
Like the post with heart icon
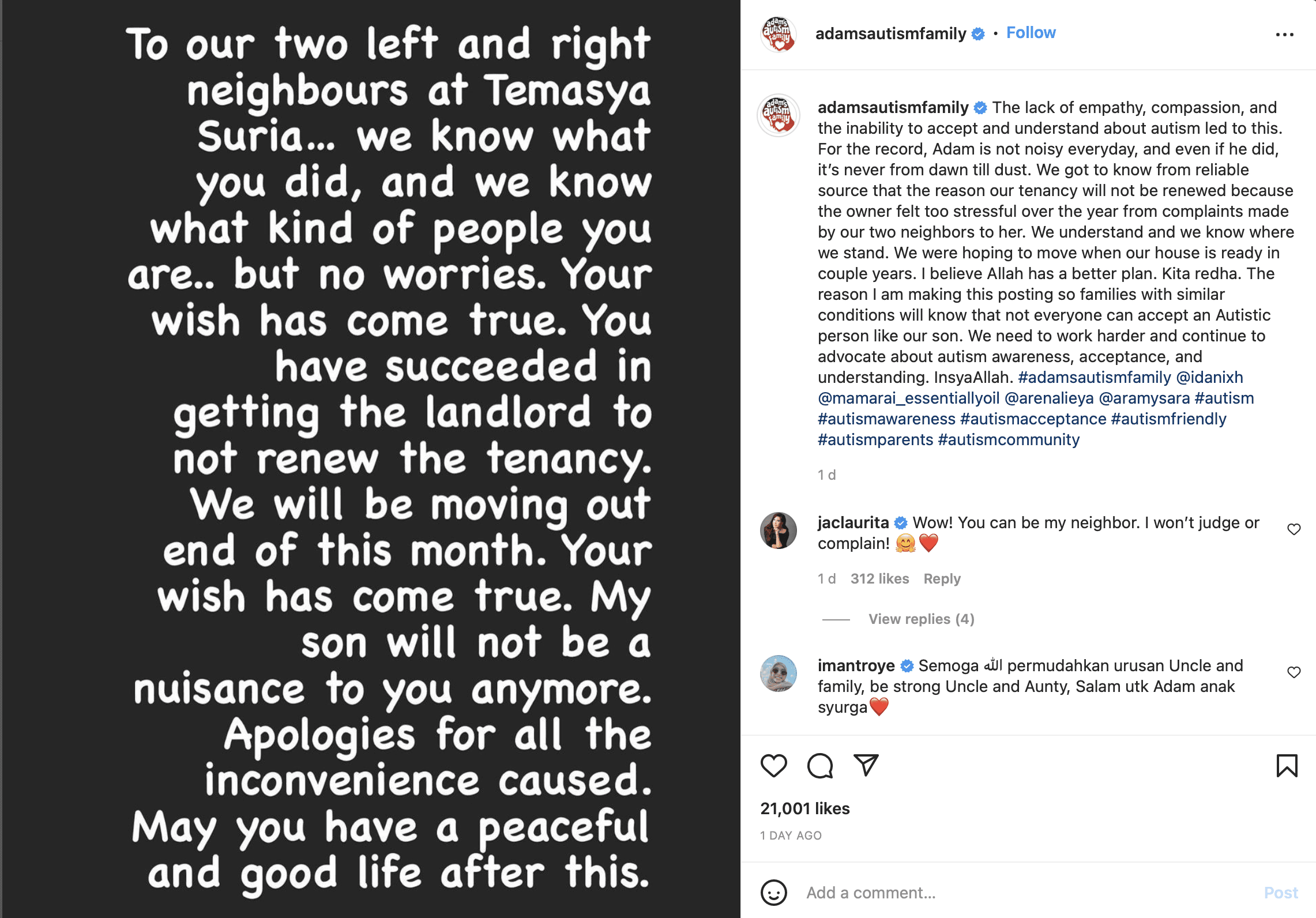tap(773, 766)
